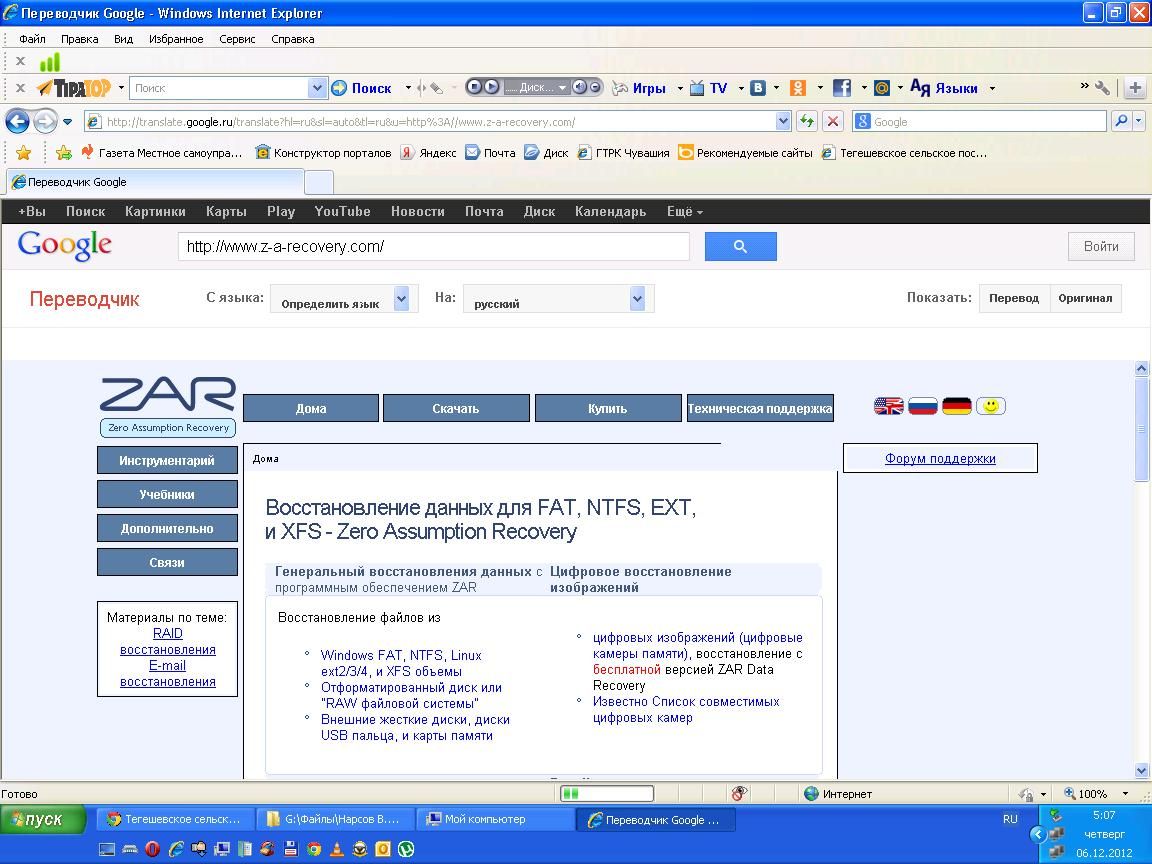Open the Favorites star icon
The width and height of the screenshot is (1152, 864).
[x=24, y=153]
